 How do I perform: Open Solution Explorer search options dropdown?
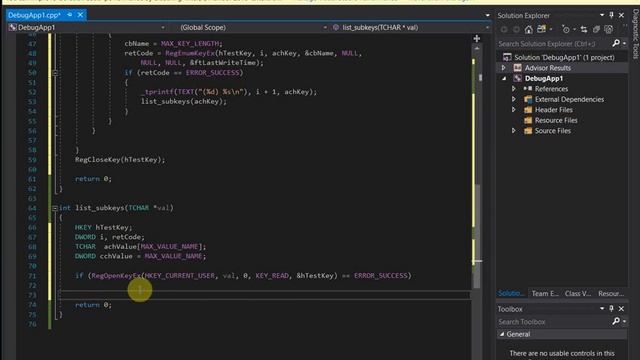click(624, 44)
